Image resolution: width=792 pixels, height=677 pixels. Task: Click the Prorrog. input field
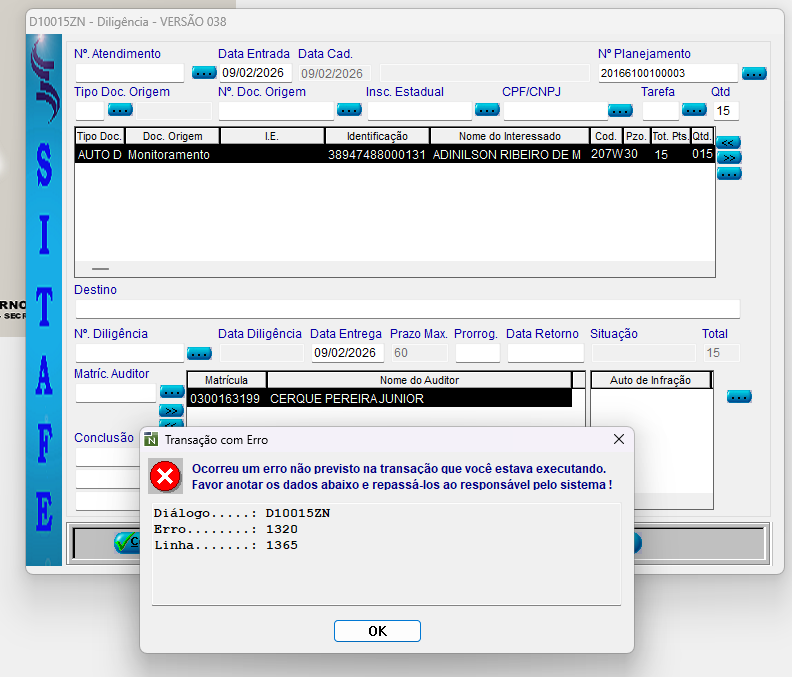pos(477,353)
